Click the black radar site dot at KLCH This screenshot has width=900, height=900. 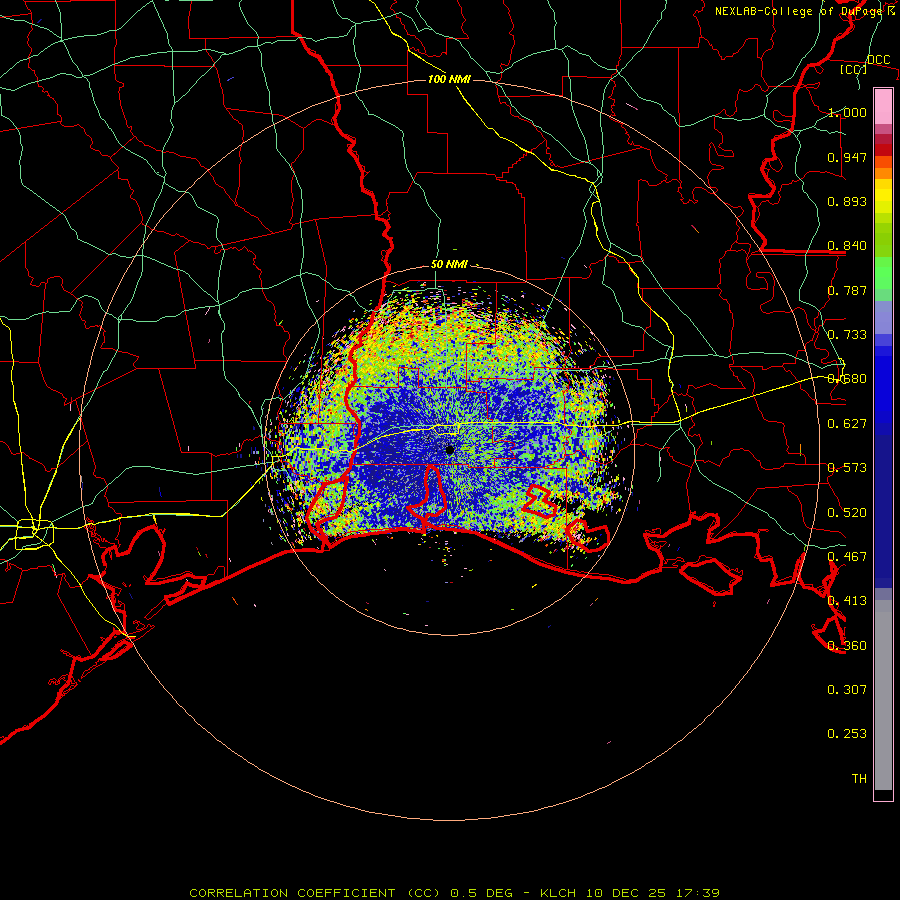pos(450,450)
